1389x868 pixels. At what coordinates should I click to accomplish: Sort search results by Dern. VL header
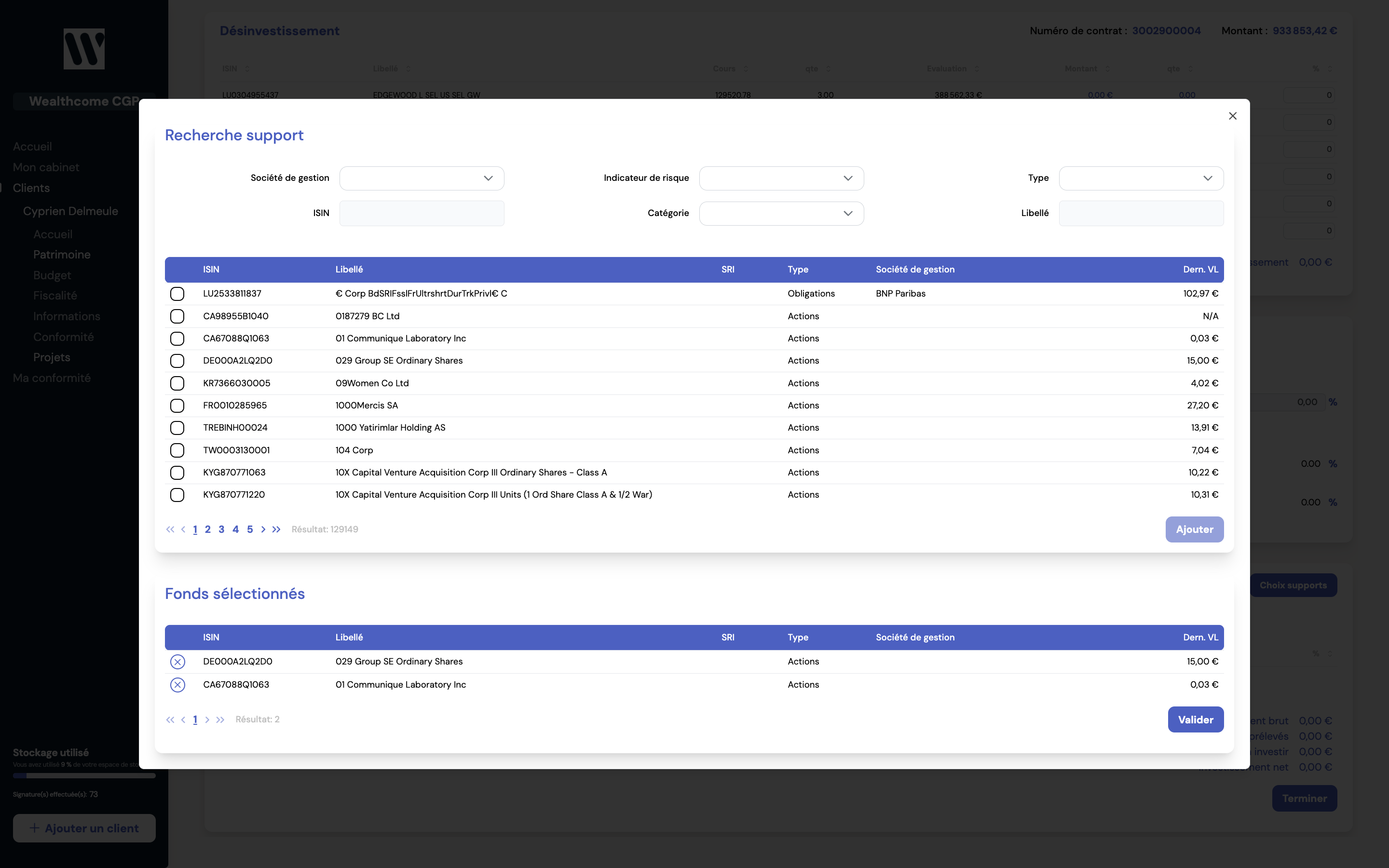coord(1201,270)
